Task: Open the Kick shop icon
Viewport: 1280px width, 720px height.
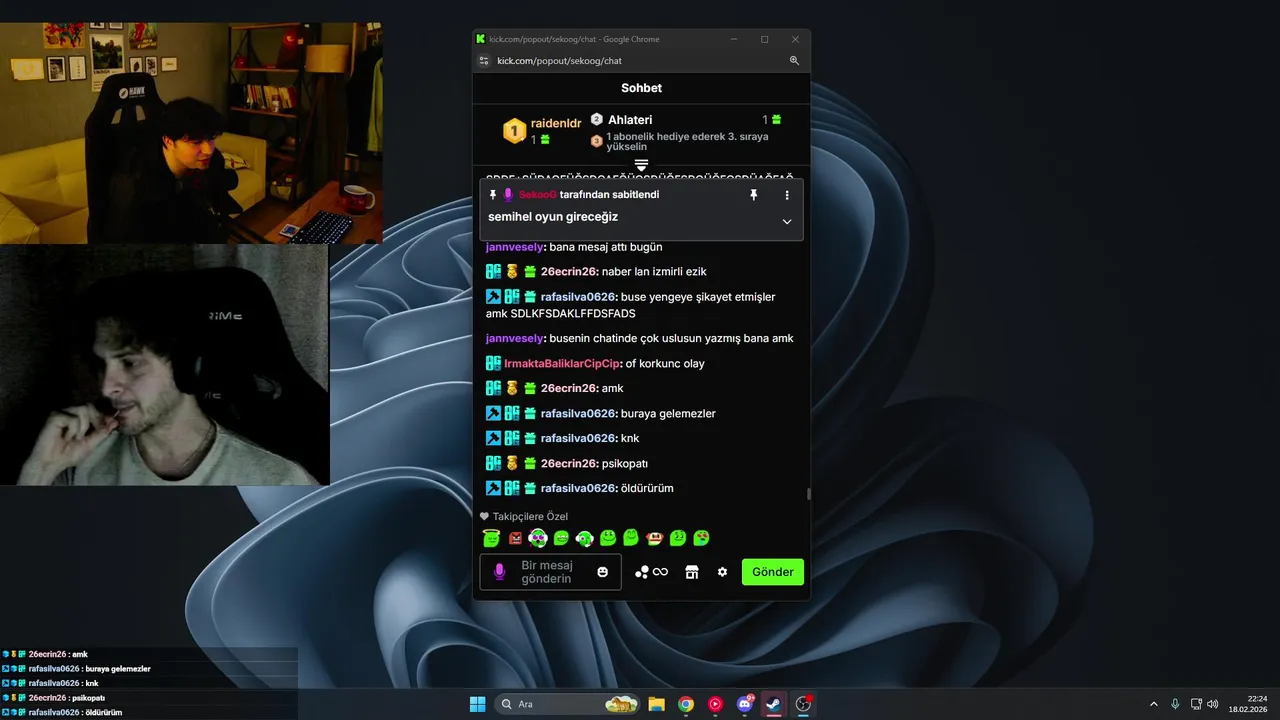Action: point(691,572)
